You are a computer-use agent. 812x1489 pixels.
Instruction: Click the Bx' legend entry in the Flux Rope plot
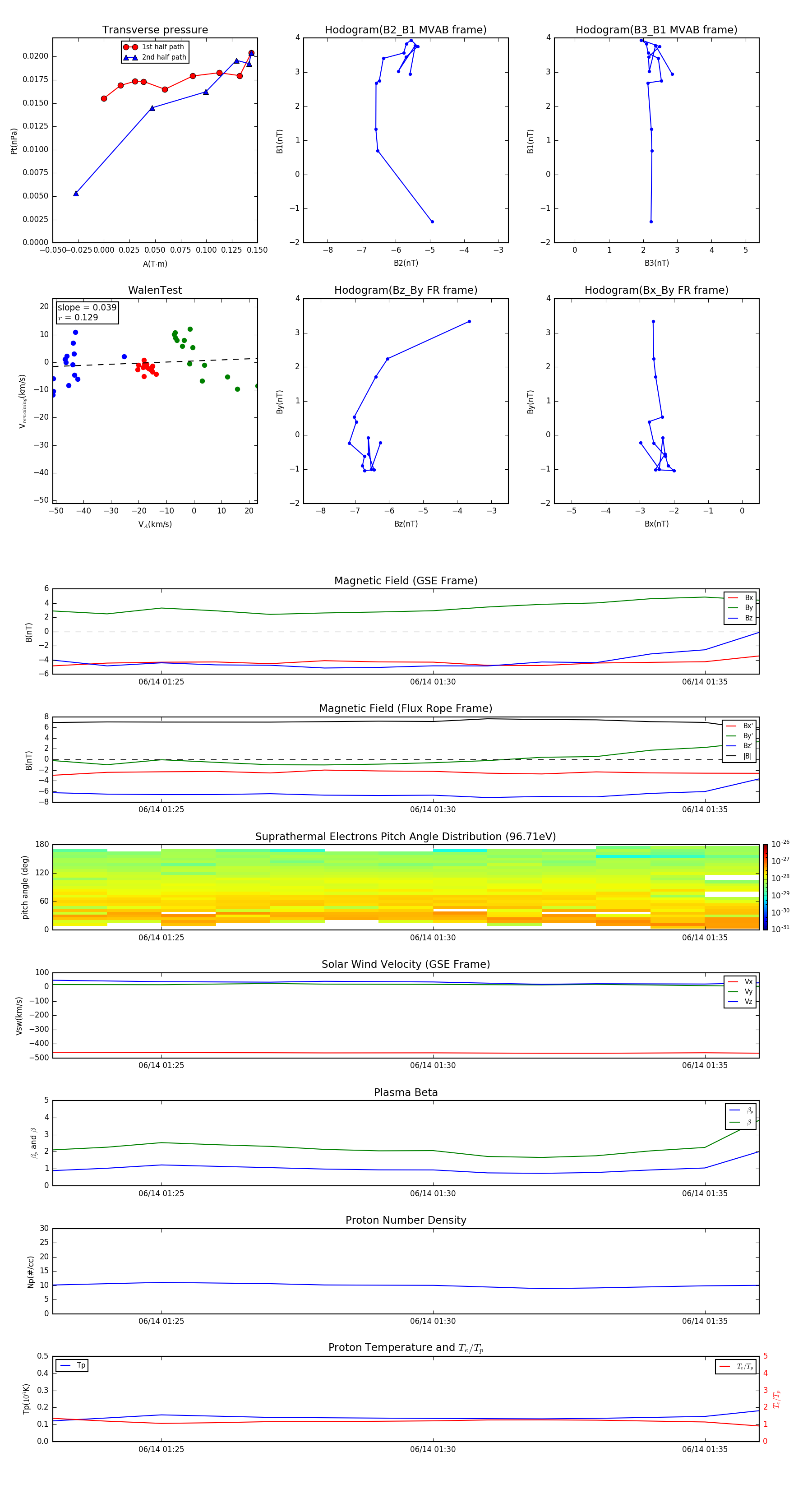(x=740, y=726)
